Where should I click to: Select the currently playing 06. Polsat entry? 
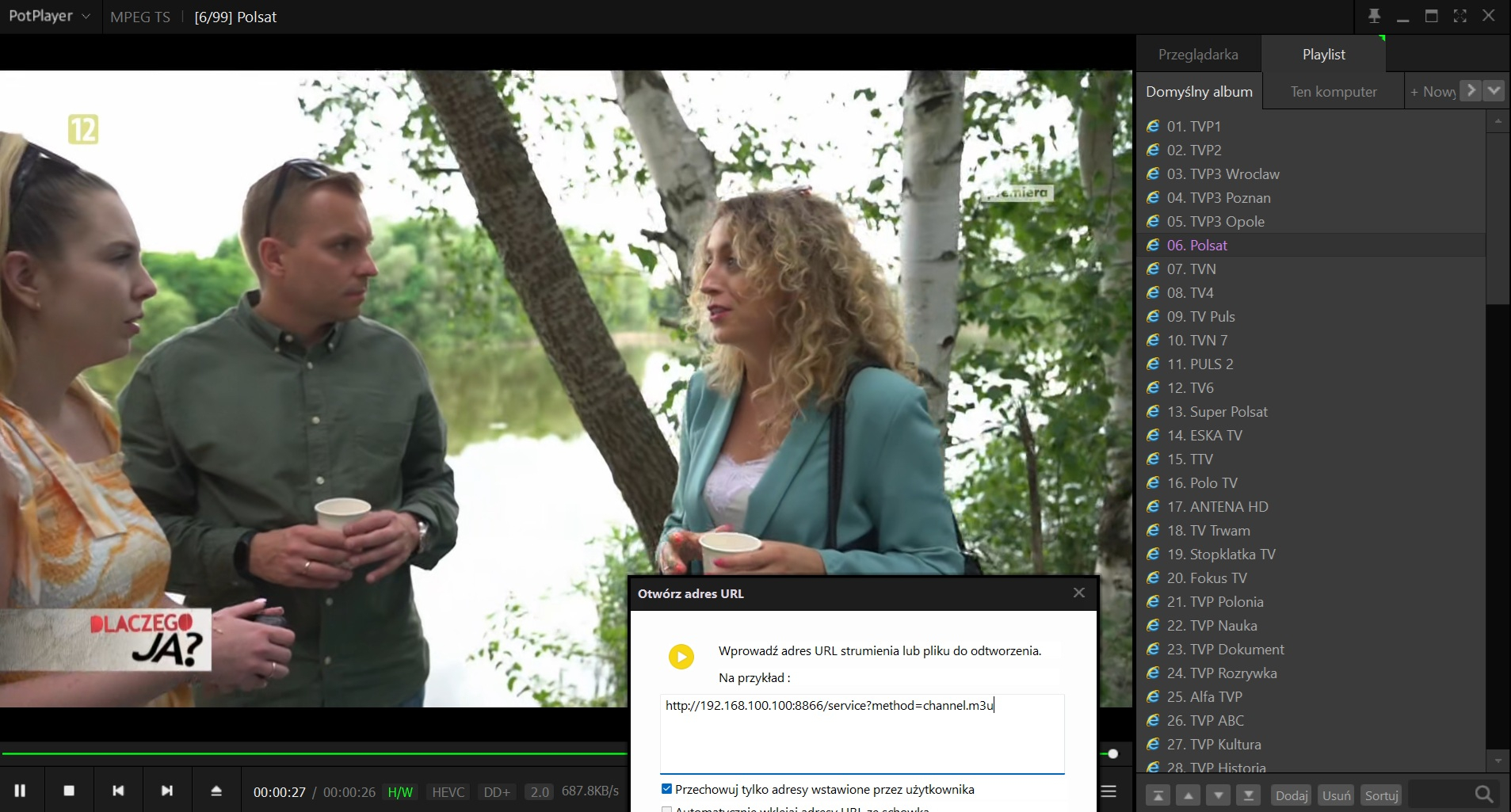[x=1311, y=245]
